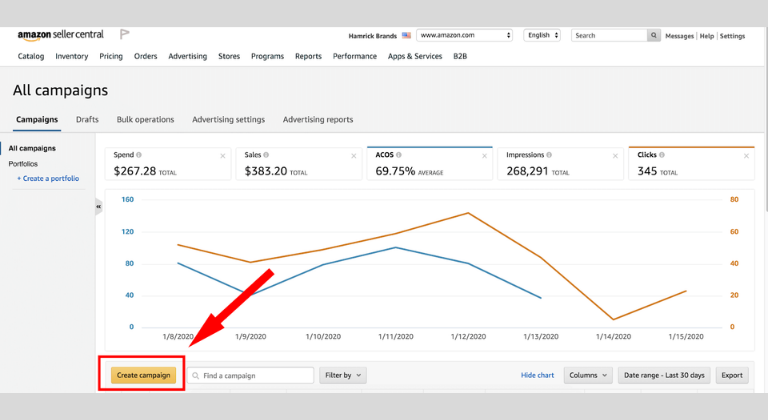The width and height of the screenshot is (768, 420).
Task: Remove the ACOS metric card
Action: pos(484,156)
